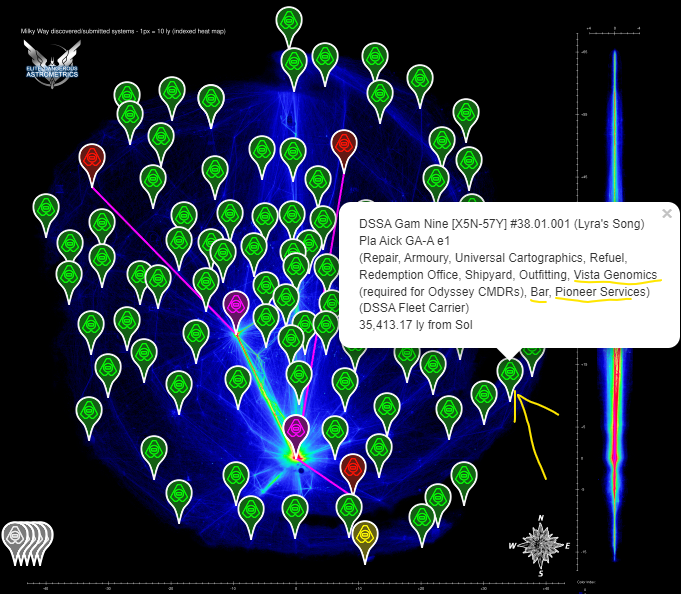Click the green pin under the popup's pointer
This screenshot has width=681, height=594.
(510, 379)
